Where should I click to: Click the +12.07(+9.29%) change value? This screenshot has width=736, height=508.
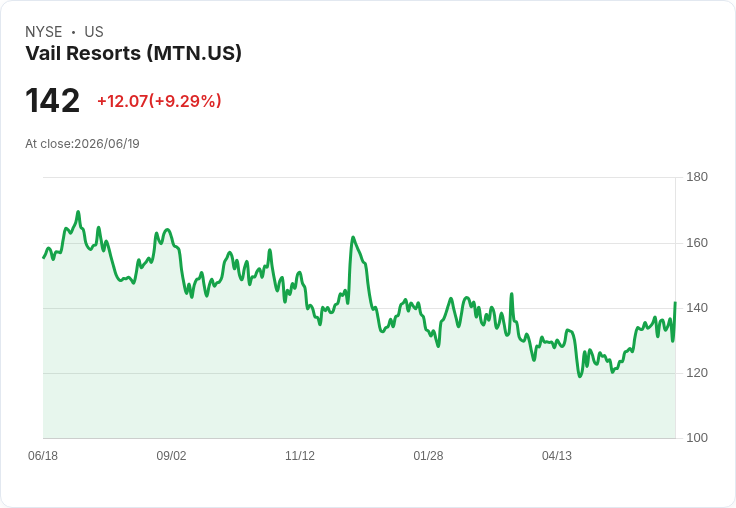pyautogui.click(x=159, y=101)
